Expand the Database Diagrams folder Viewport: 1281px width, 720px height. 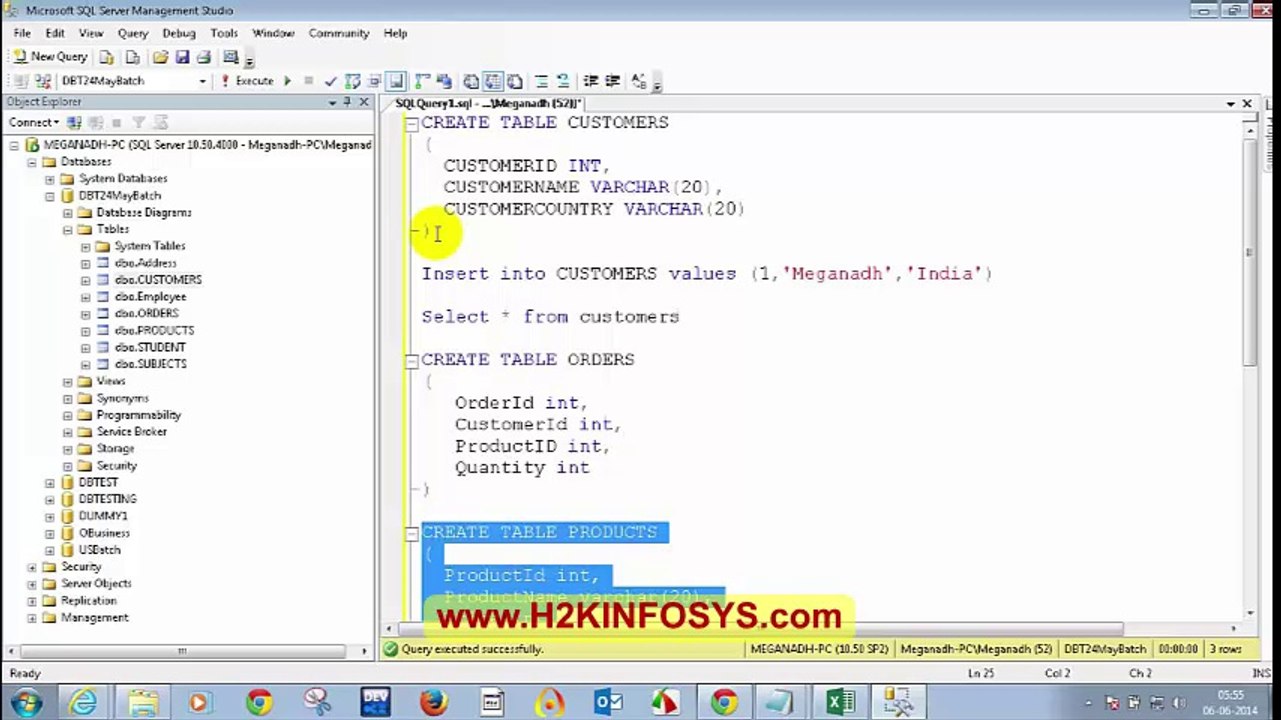click(x=68, y=213)
